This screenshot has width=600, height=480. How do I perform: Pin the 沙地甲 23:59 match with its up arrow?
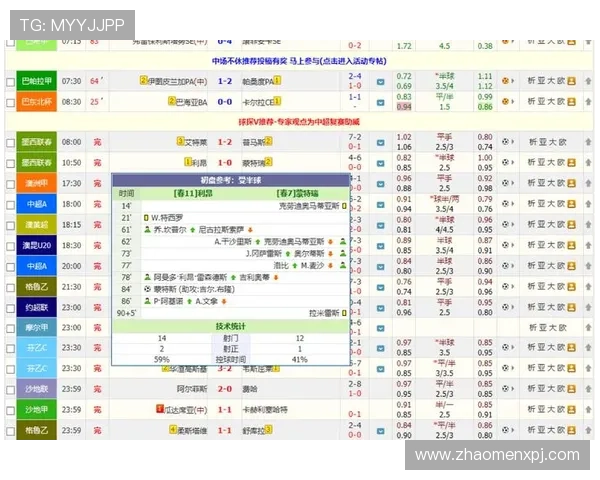(x=588, y=410)
